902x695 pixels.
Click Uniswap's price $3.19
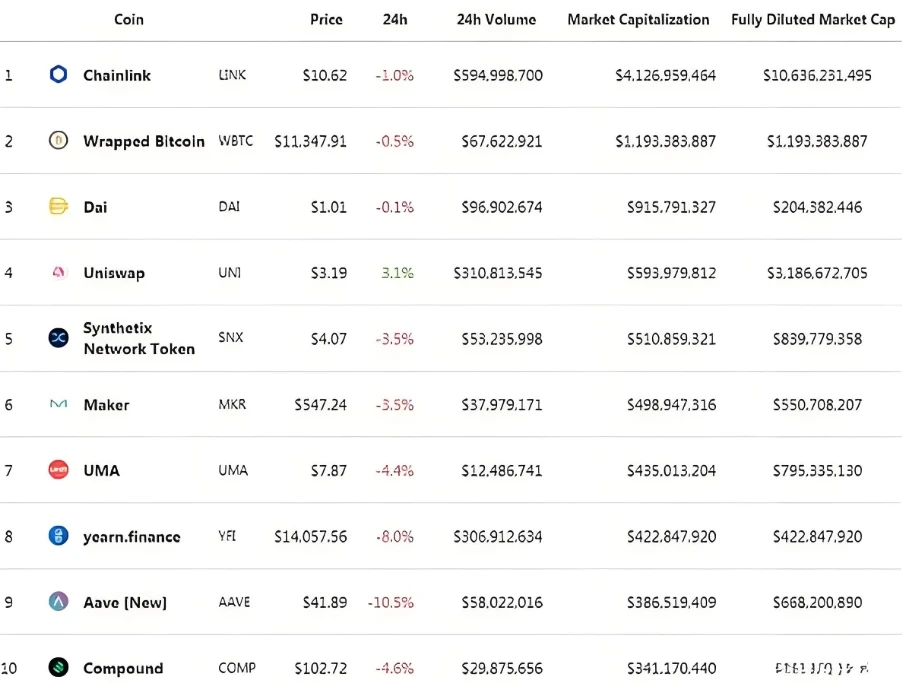tap(329, 273)
